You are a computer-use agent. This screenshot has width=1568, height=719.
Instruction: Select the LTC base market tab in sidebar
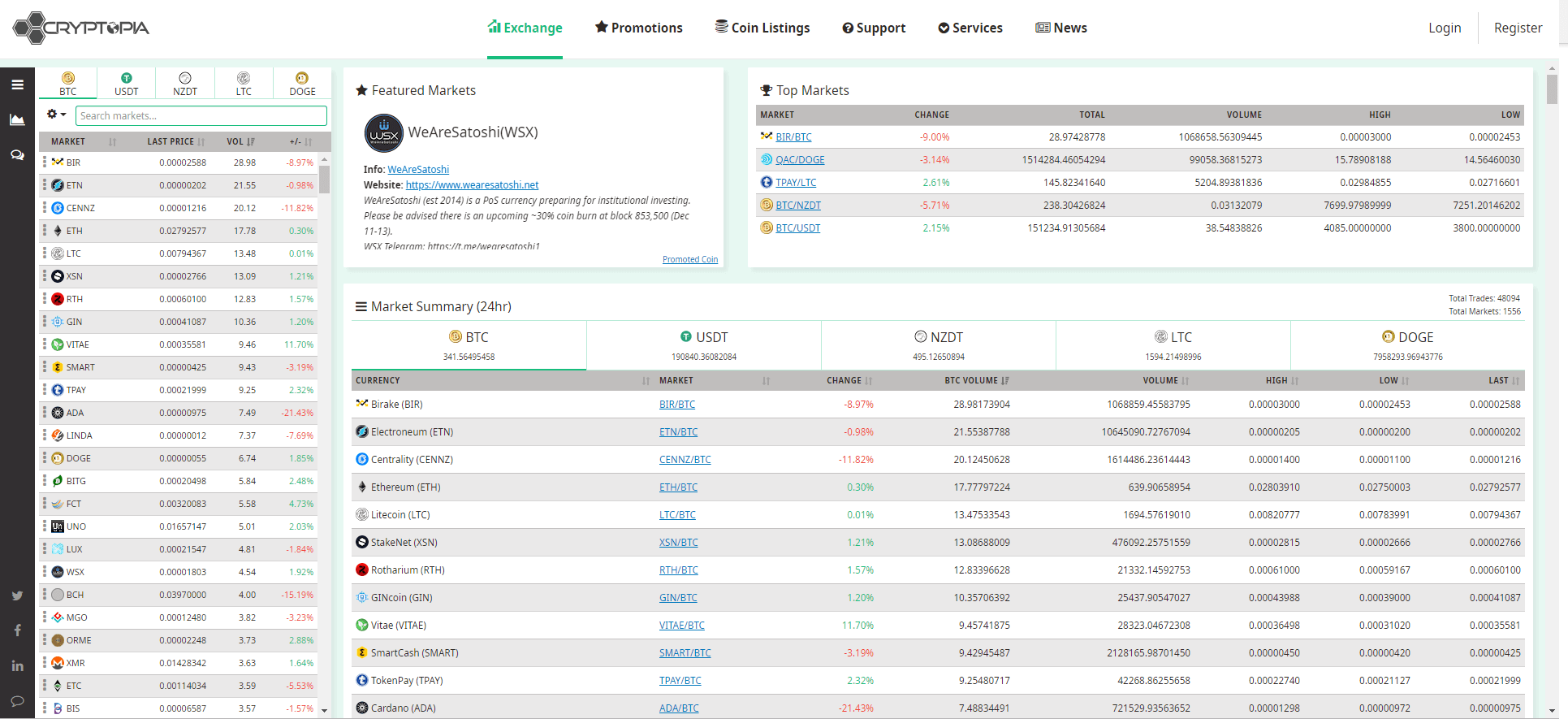pos(244,84)
